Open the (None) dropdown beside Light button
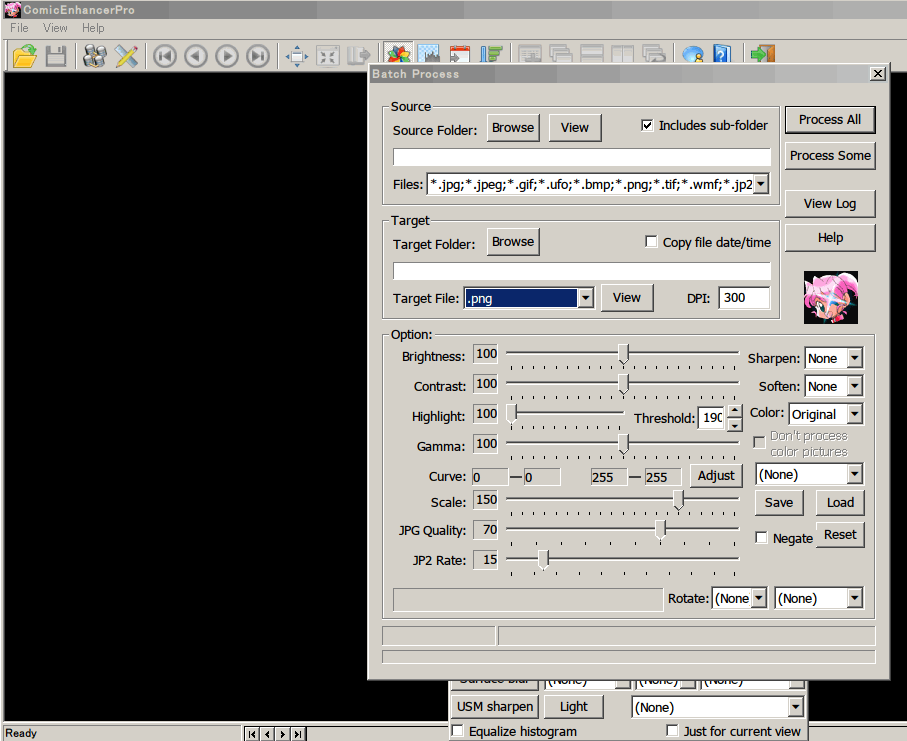 point(795,707)
